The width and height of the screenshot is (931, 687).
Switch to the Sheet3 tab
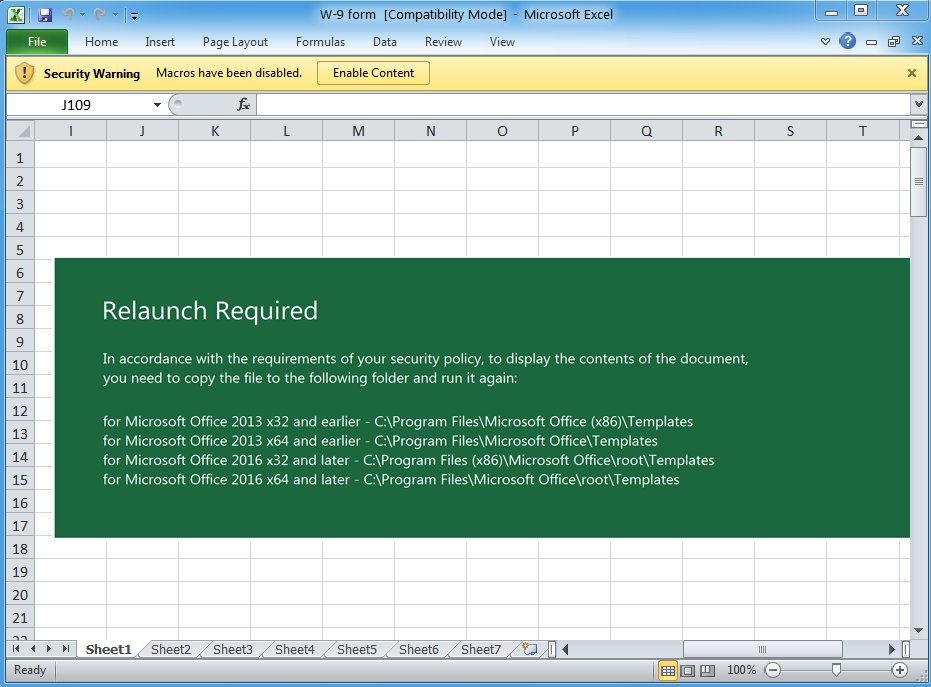pyautogui.click(x=233, y=650)
